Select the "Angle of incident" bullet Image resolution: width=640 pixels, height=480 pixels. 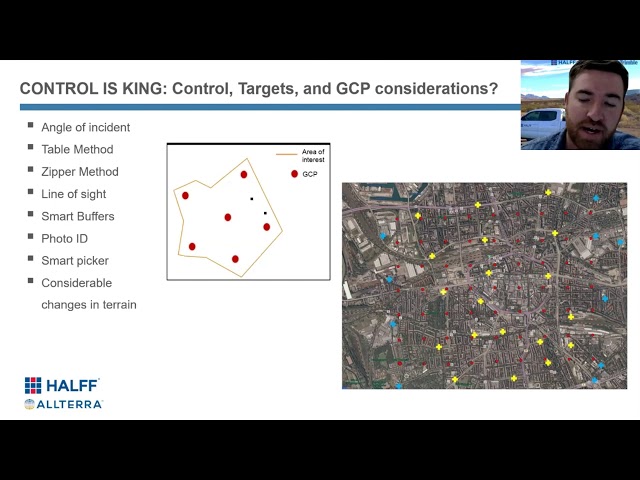click(85, 127)
